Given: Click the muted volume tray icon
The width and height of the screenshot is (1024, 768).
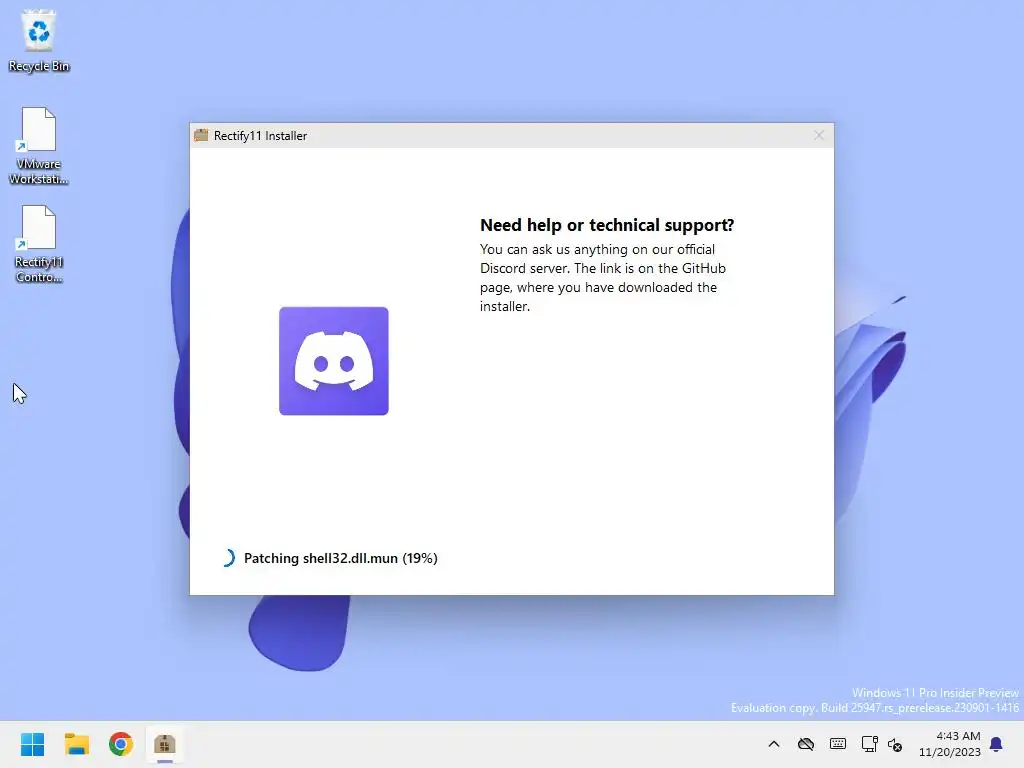Looking at the screenshot, I should [895, 744].
